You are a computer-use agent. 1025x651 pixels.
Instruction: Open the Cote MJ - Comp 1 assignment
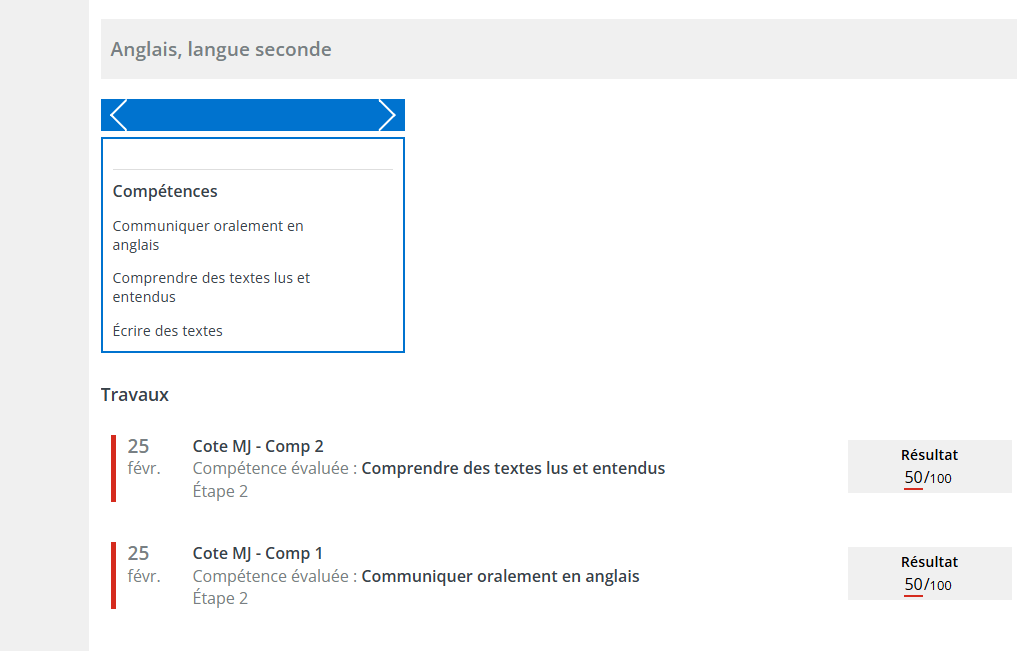pyautogui.click(x=258, y=553)
